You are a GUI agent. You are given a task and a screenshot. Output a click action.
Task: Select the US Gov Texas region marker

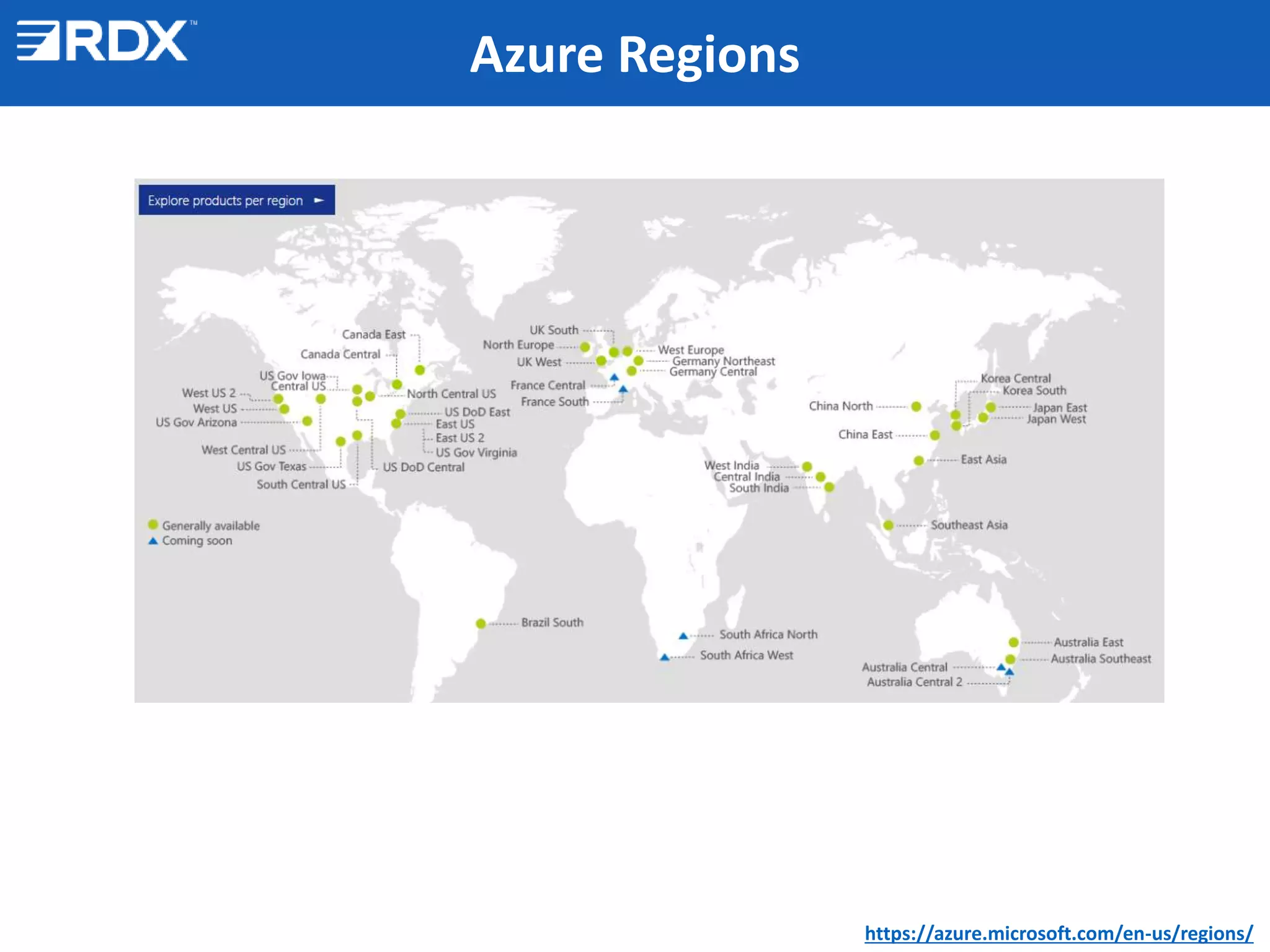coord(340,441)
